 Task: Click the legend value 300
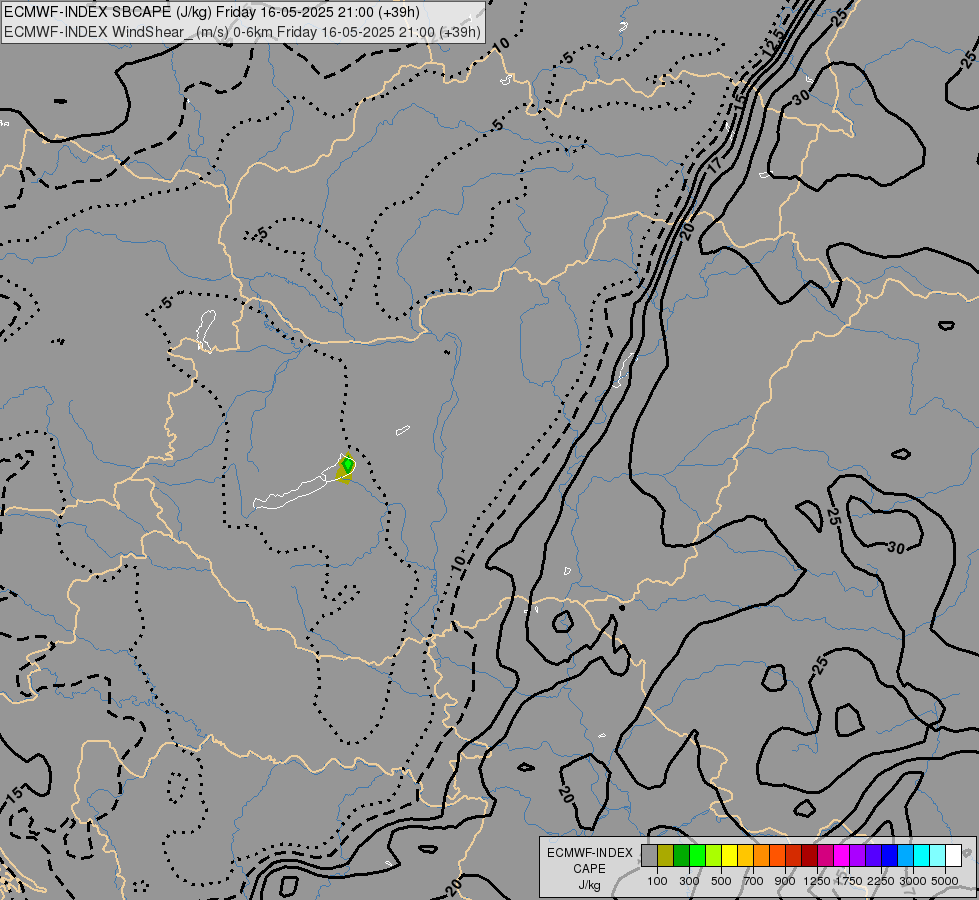coord(689,881)
